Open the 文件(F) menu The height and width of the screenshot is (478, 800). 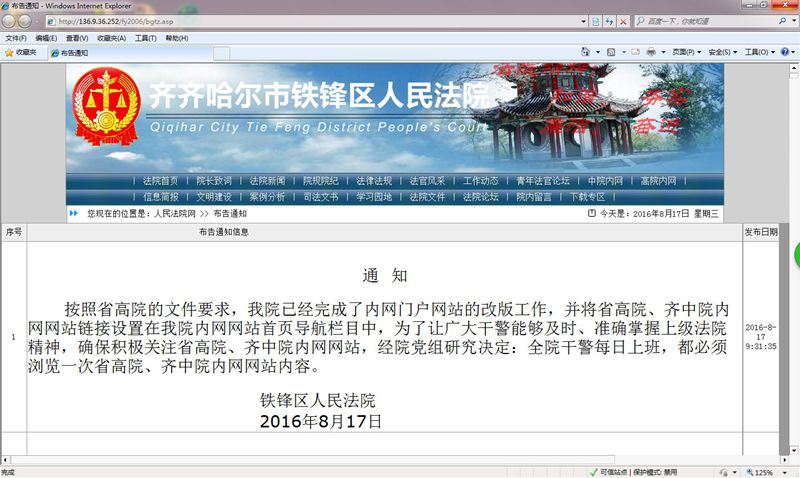[16, 38]
